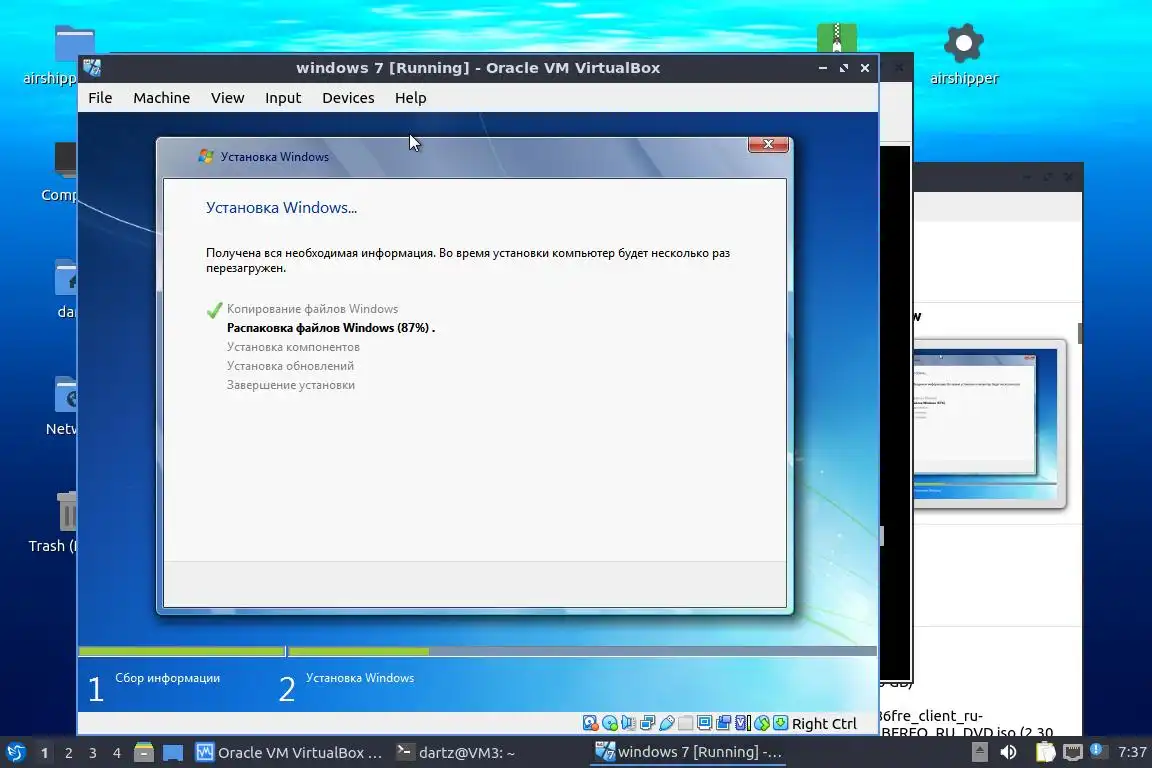1152x768 pixels.
Task: Click the Завершение установки step
Action: pos(290,385)
